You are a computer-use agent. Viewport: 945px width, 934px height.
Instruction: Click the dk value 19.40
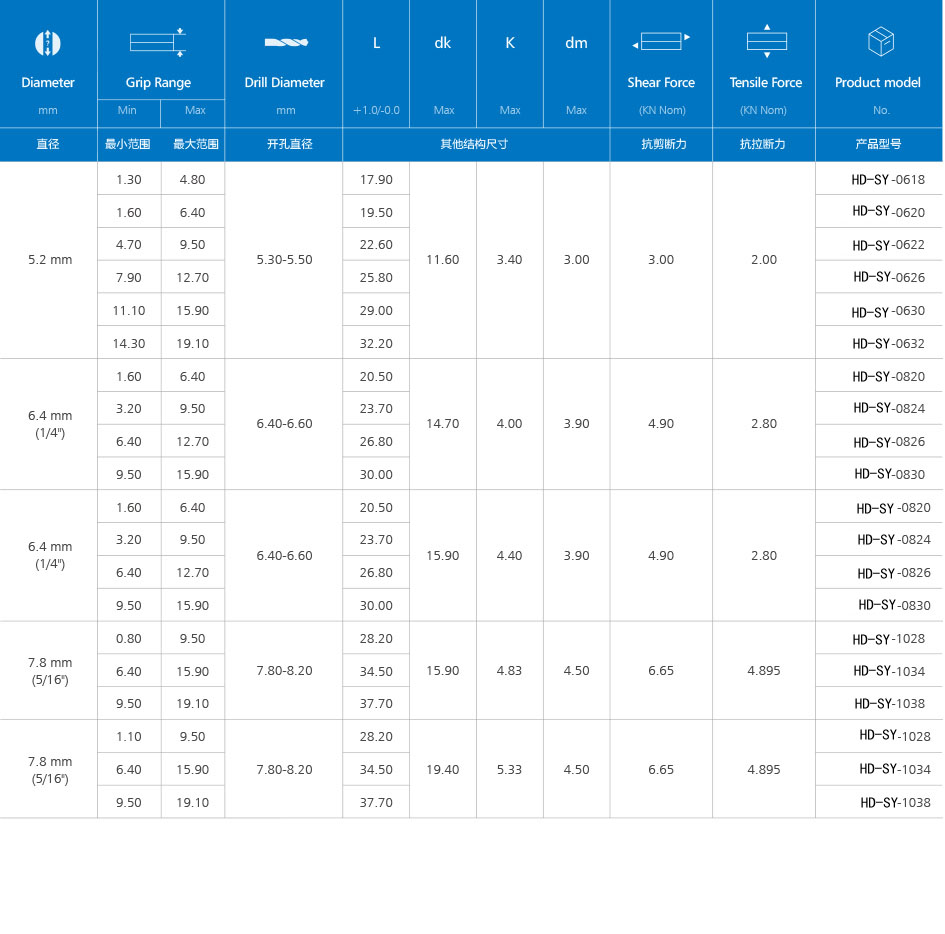[x=443, y=770]
